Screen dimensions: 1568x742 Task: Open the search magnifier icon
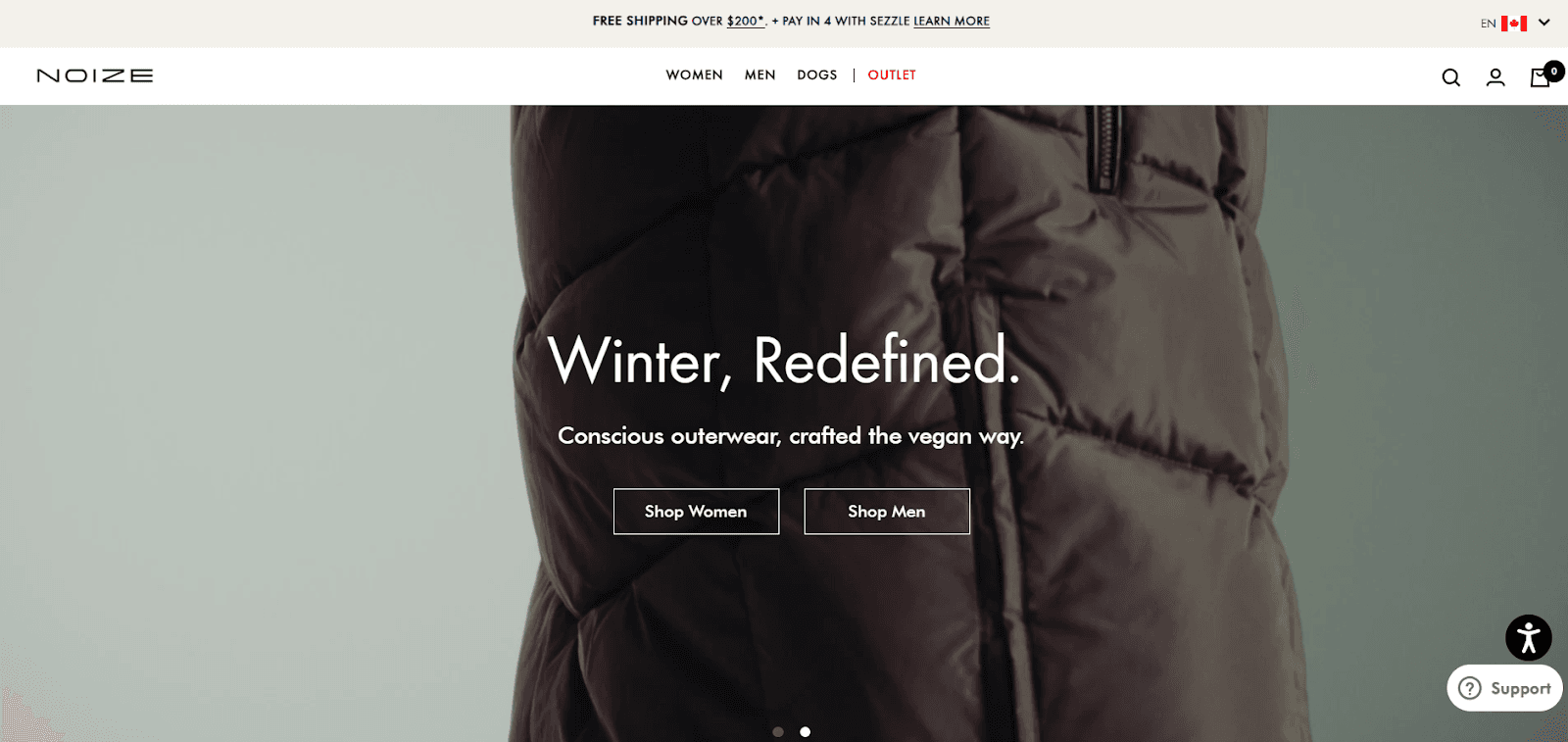(x=1450, y=77)
